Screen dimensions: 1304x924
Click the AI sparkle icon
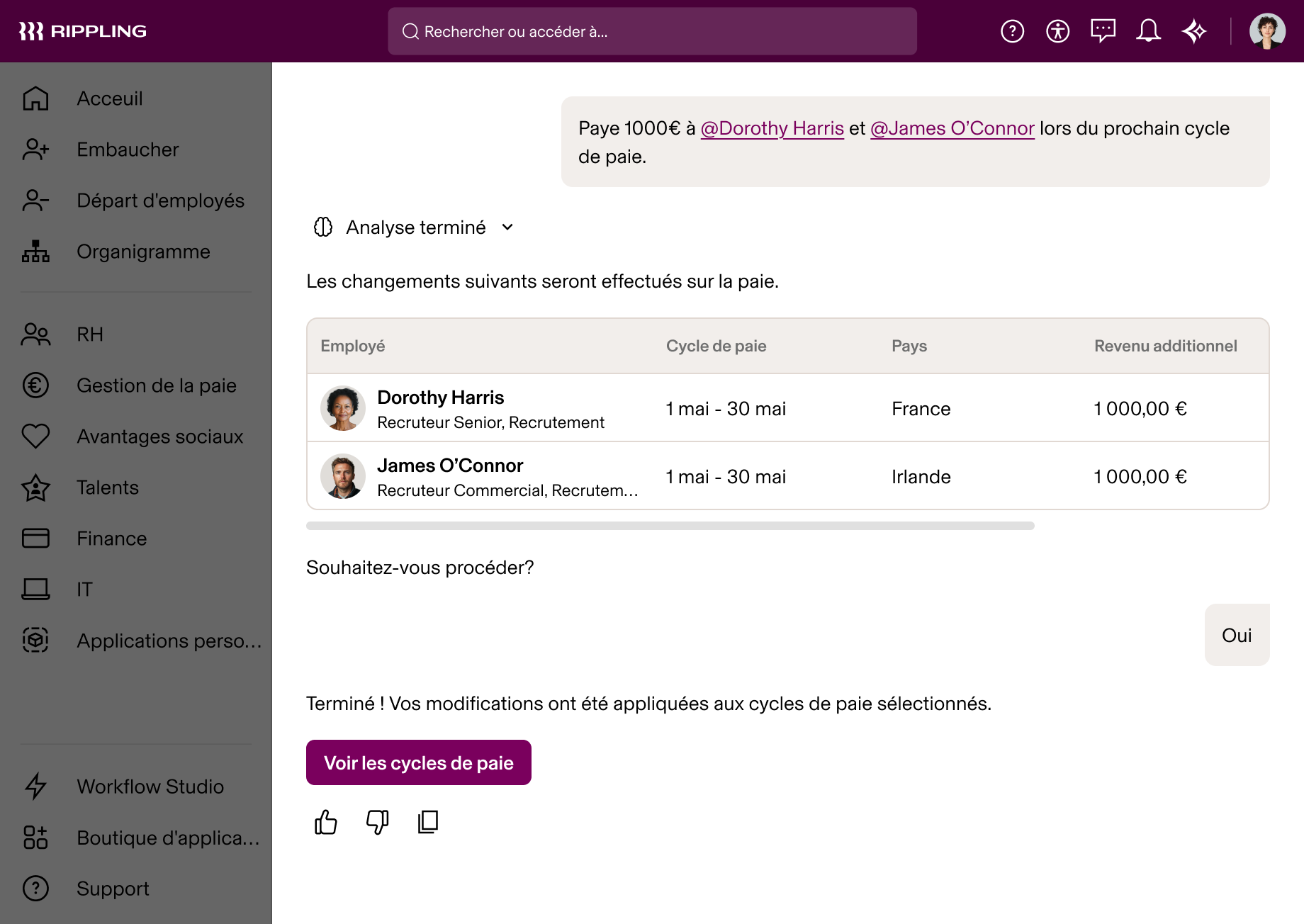(x=1194, y=30)
